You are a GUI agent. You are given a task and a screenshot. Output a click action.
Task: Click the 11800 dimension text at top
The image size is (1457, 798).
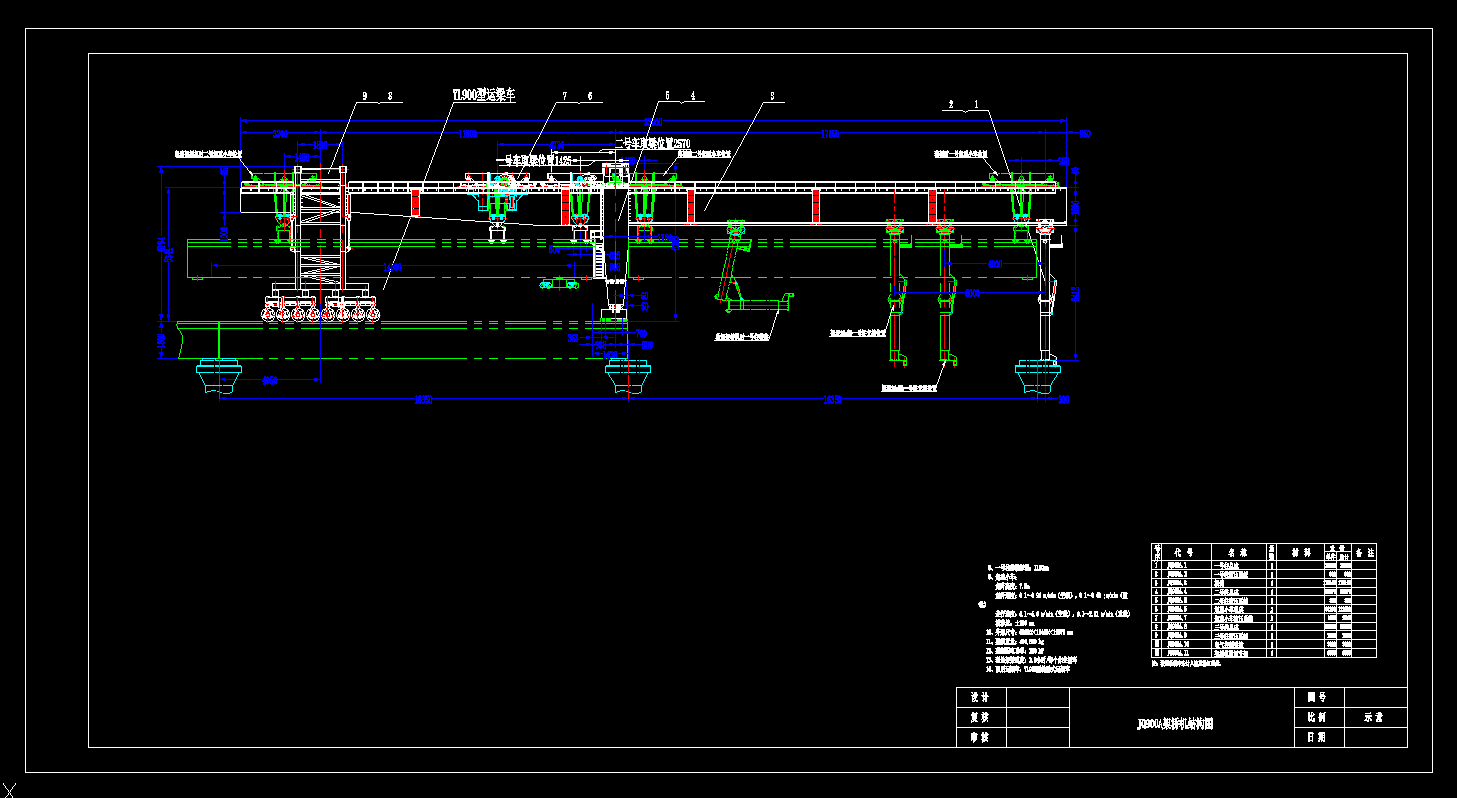467,134
